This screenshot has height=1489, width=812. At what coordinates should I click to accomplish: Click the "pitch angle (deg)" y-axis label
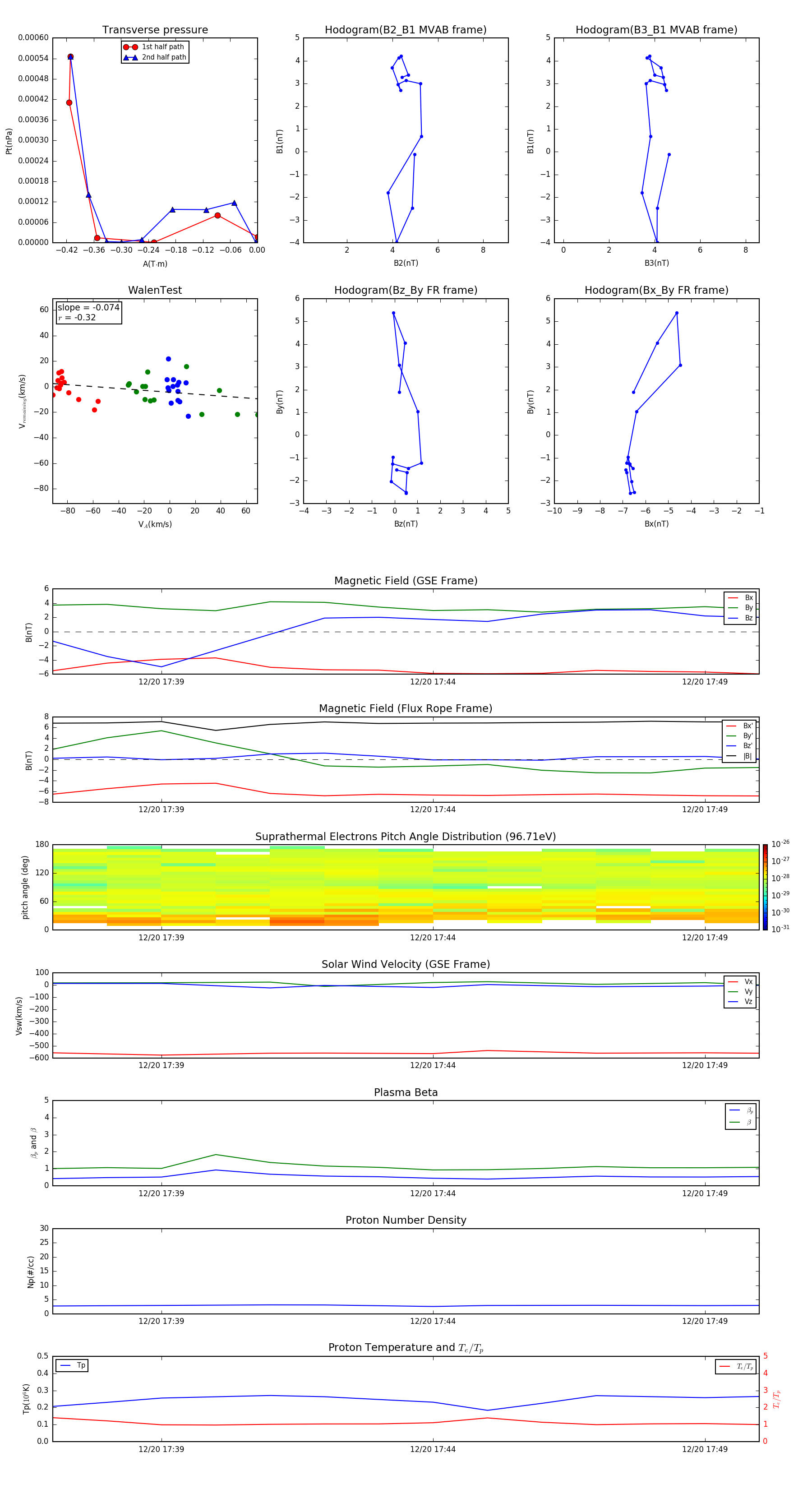[x=25, y=887]
